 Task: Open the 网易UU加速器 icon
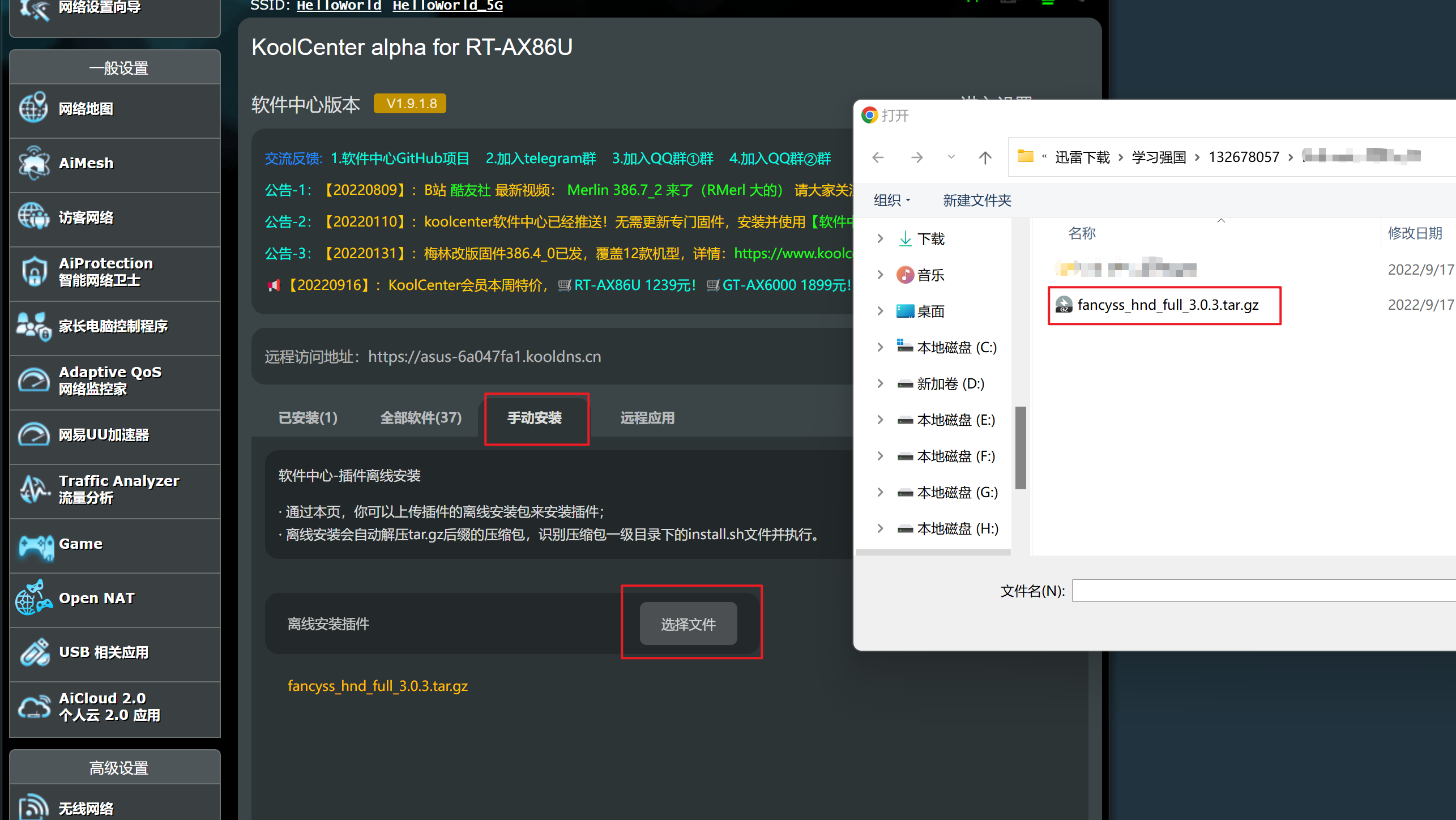point(33,434)
